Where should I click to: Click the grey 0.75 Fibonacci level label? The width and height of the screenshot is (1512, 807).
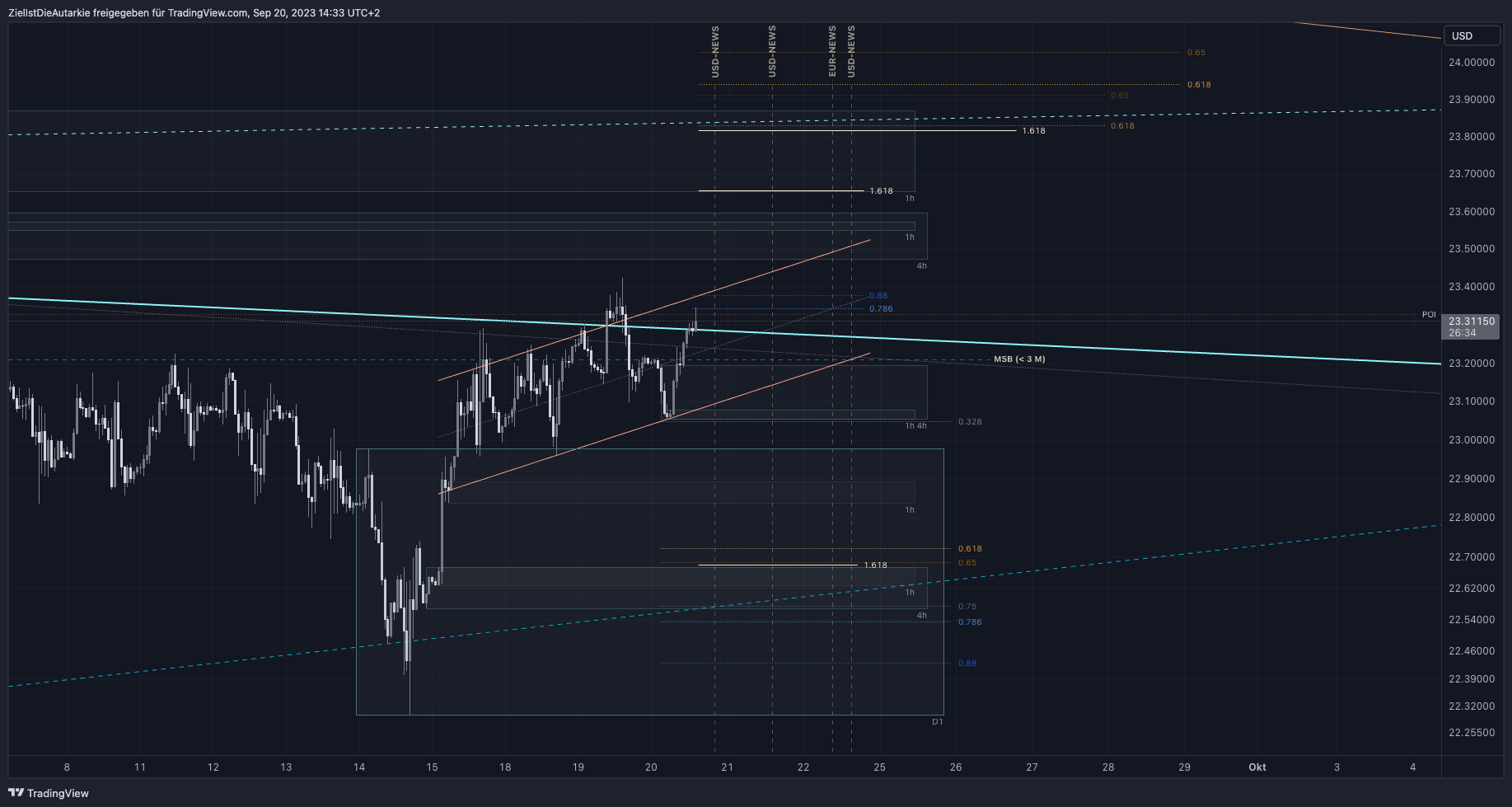tap(967, 607)
